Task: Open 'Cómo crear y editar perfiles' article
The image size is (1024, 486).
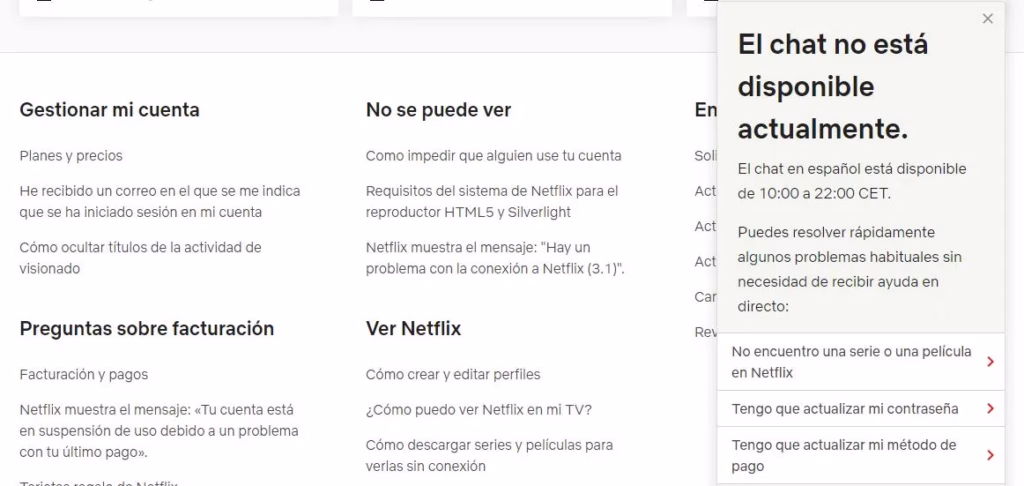Action: click(x=453, y=374)
